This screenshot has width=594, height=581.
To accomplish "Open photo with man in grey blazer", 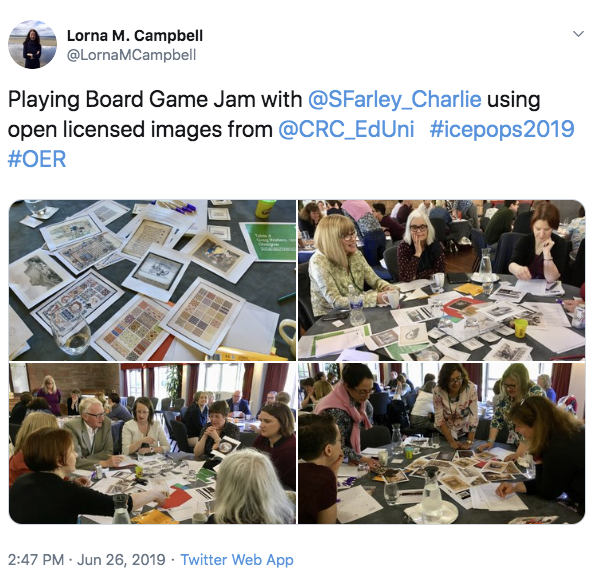I will [152, 444].
